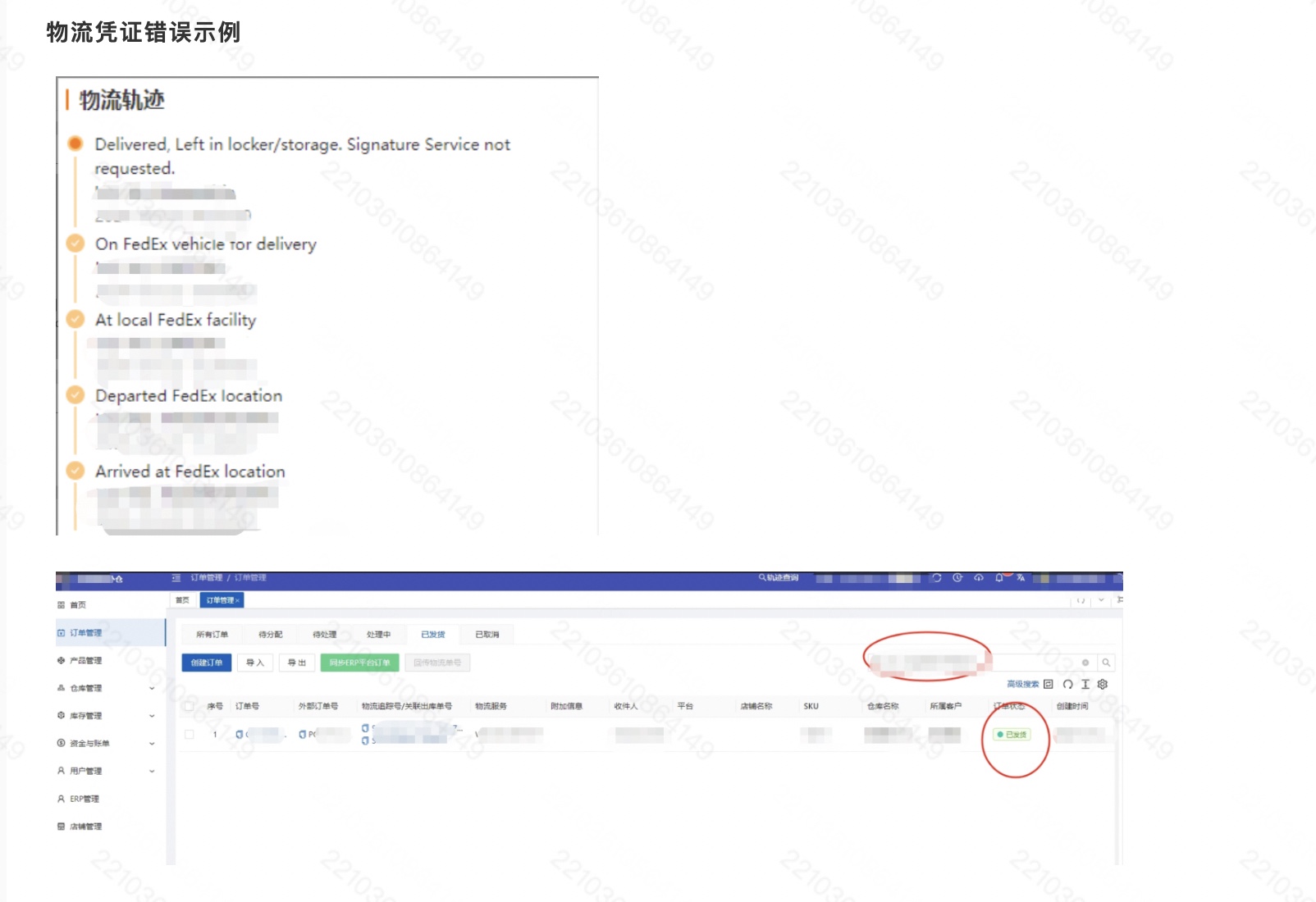Clear the search box with the small clear icon
The image size is (1316, 902).
1085,663
